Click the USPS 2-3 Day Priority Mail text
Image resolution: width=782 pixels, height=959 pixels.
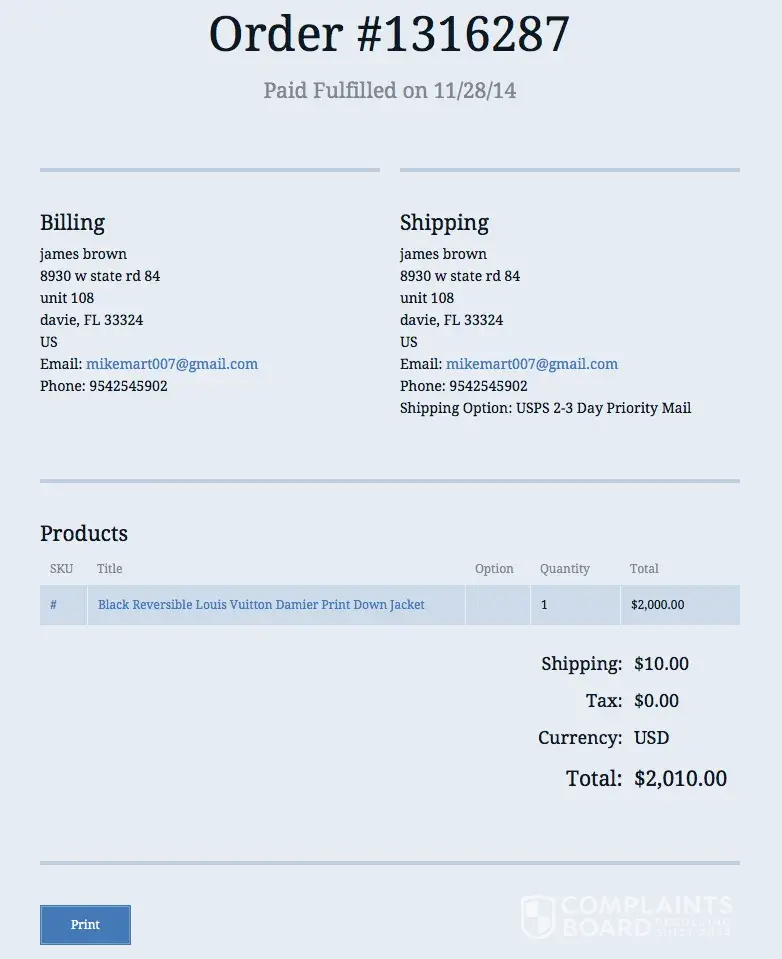(603, 408)
